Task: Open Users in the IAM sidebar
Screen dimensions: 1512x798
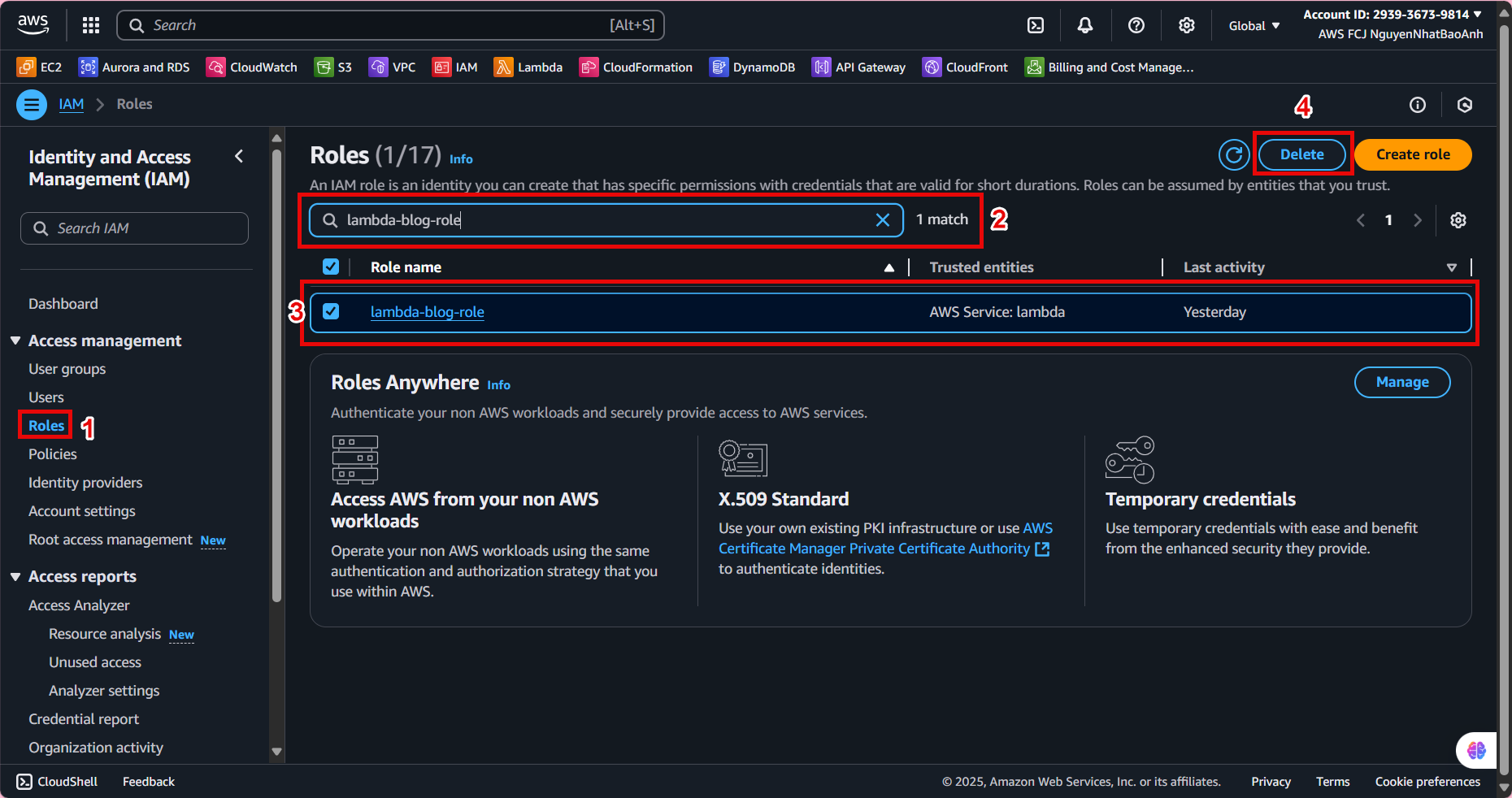Action: (x=46, y=397)
